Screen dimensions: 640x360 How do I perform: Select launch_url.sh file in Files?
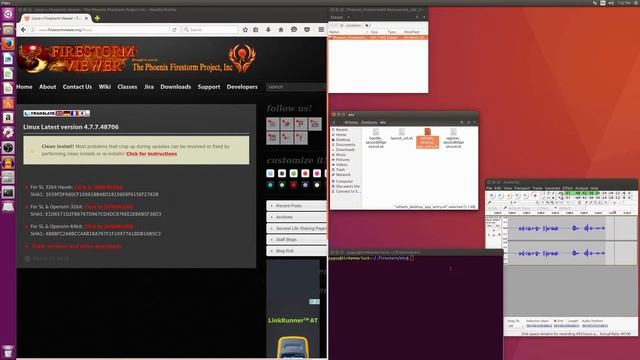[402, 135]
